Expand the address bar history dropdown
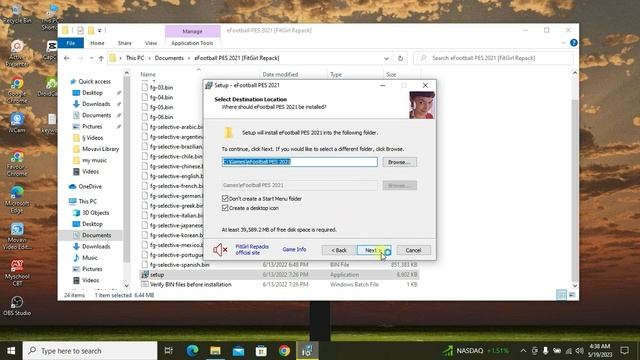This screenshot has height=360, width=640. (x=386, y=58)
